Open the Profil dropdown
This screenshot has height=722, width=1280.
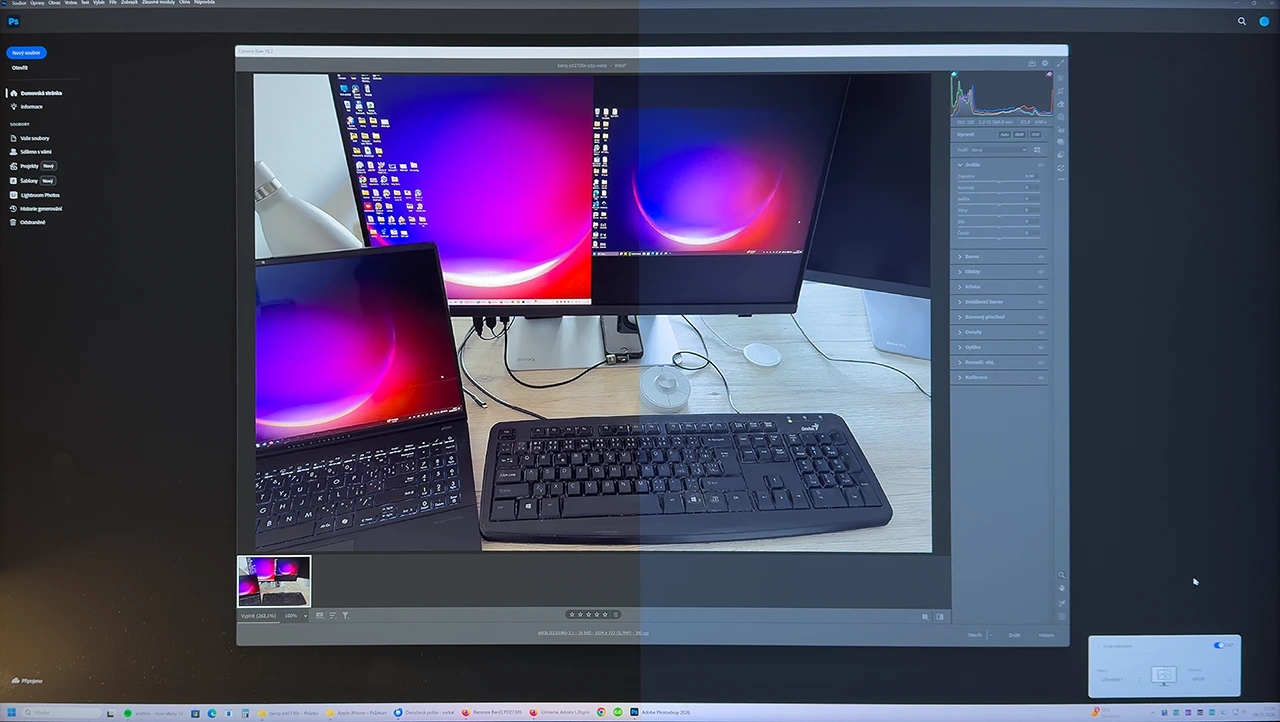pyautogui.click(x=1000, y=150)
